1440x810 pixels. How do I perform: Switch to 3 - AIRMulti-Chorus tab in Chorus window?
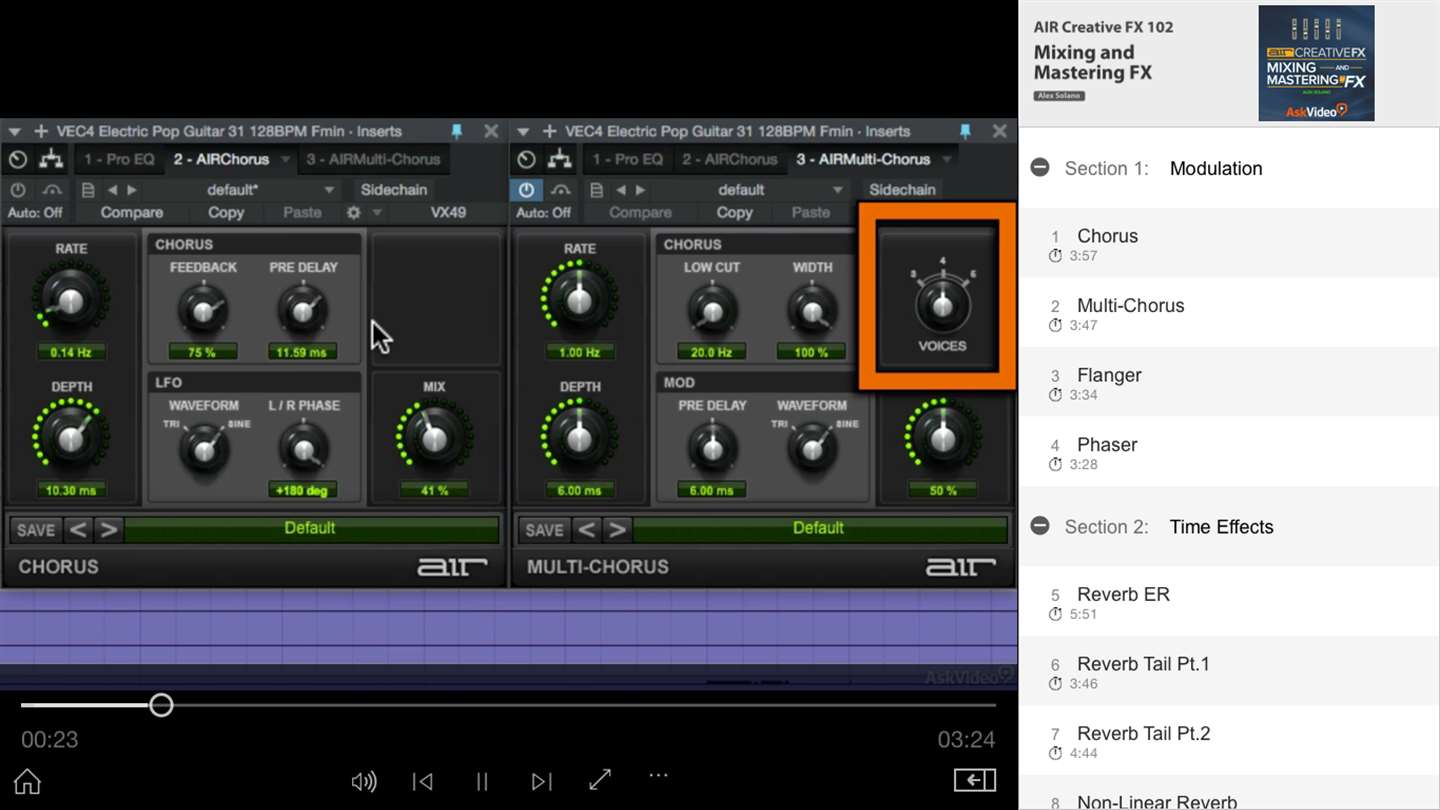point(374,159)
